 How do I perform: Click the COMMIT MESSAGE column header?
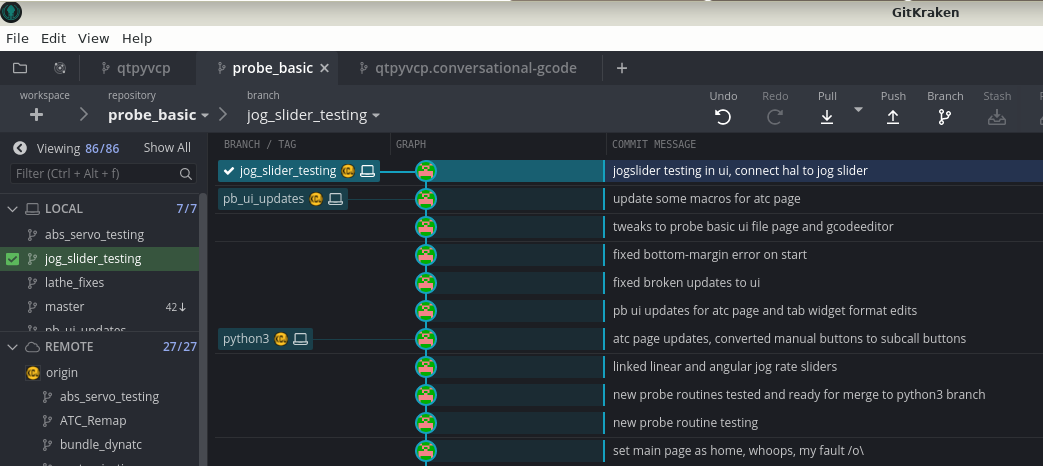(x=654, y=144)
